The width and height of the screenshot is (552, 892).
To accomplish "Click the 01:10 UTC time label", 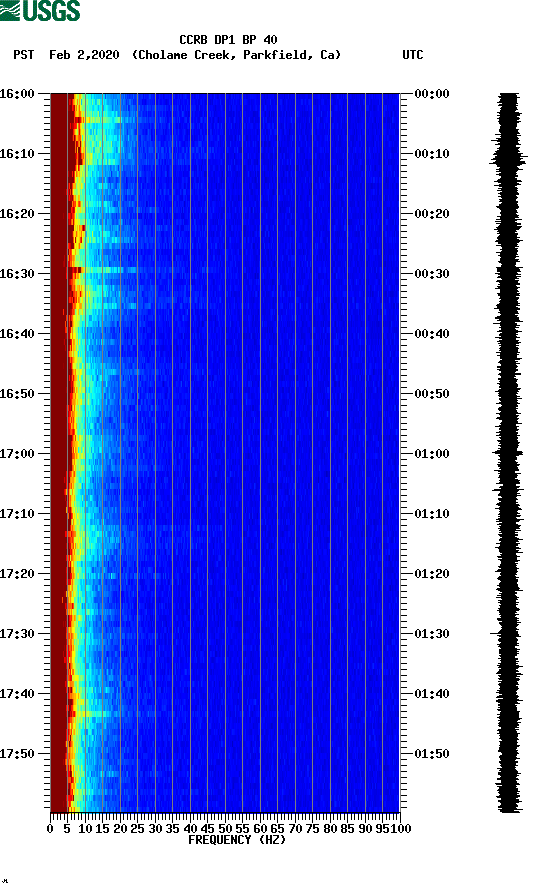I will [432, 514].
